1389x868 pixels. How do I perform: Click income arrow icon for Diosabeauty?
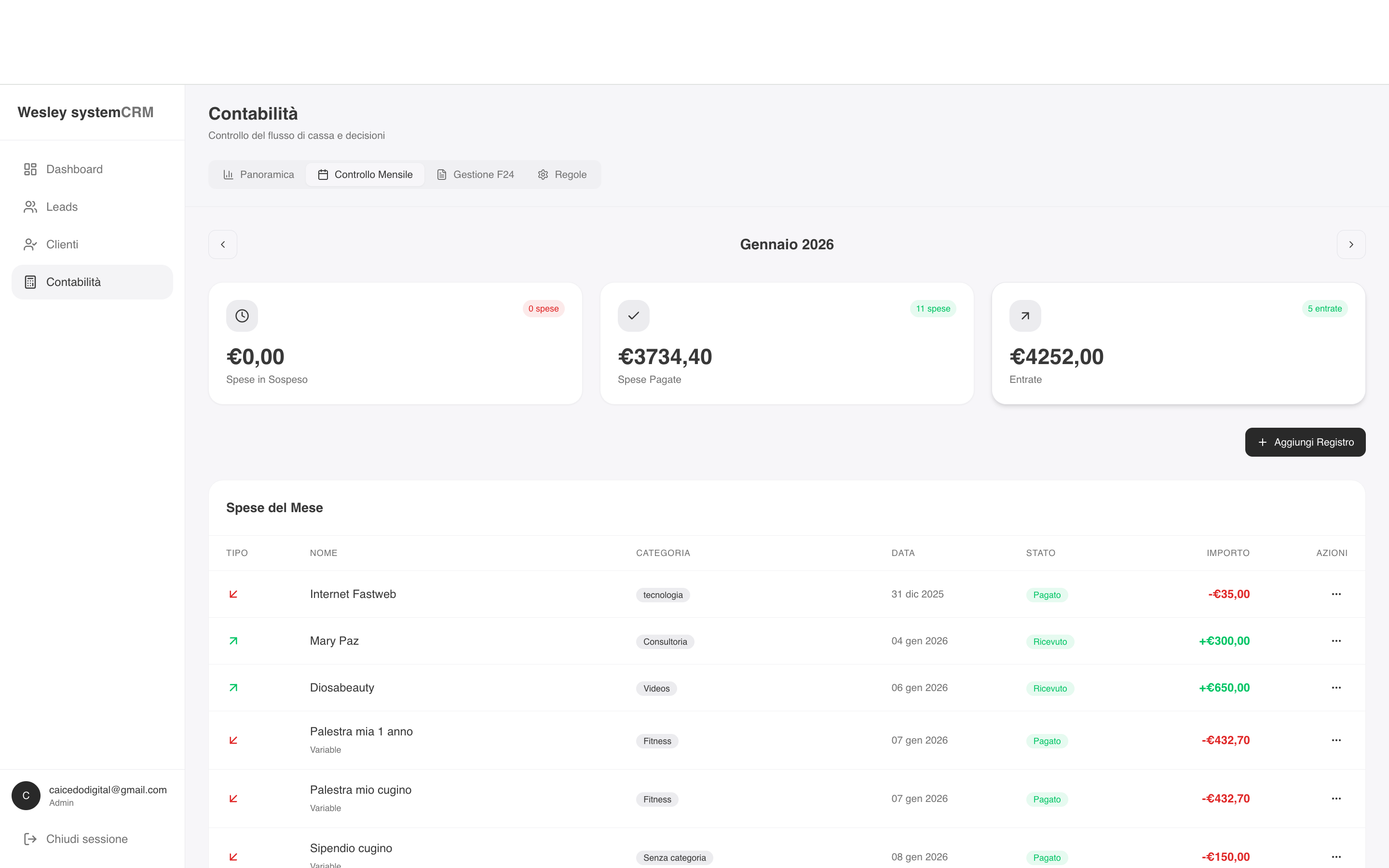[x=233, y=688]
